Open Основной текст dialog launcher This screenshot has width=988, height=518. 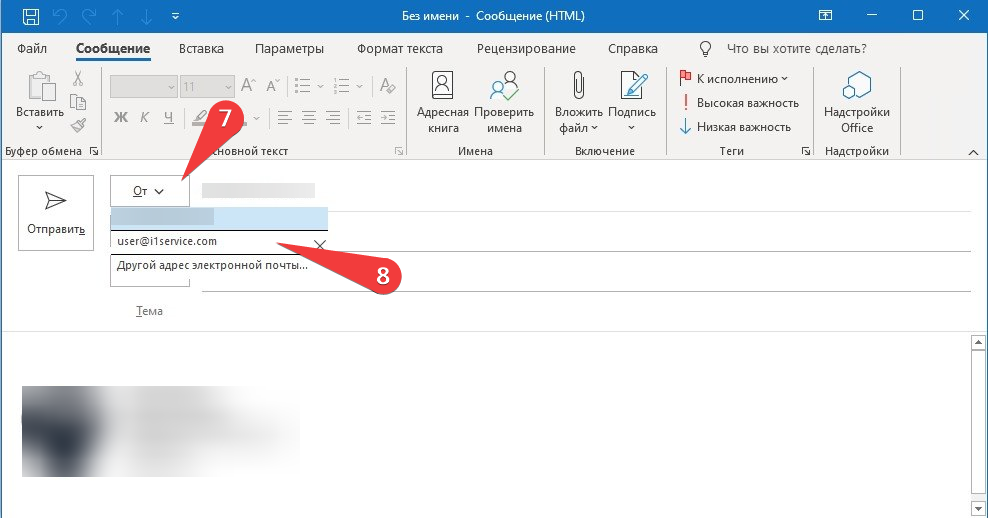pyautogui.click(x=399, y=151)
